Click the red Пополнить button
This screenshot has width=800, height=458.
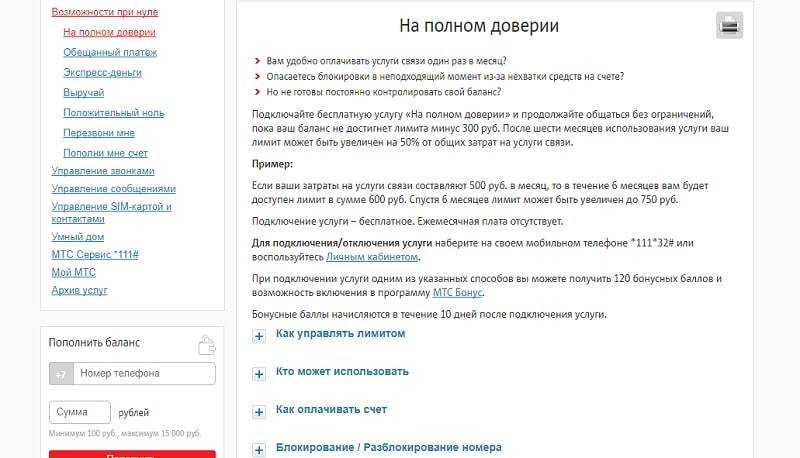(132, 454)
